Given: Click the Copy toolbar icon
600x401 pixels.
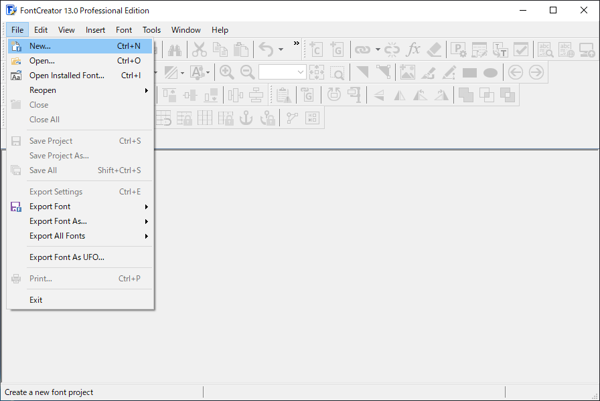Looking at the screenshot, I should point(220,50).
